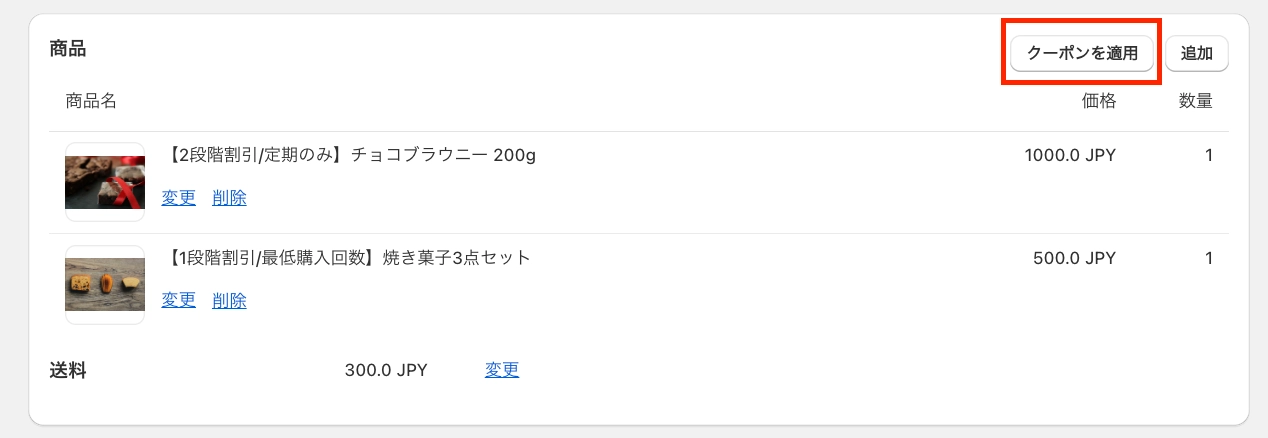Open the chocolate brownie product thumbnail

coord(105,182)
